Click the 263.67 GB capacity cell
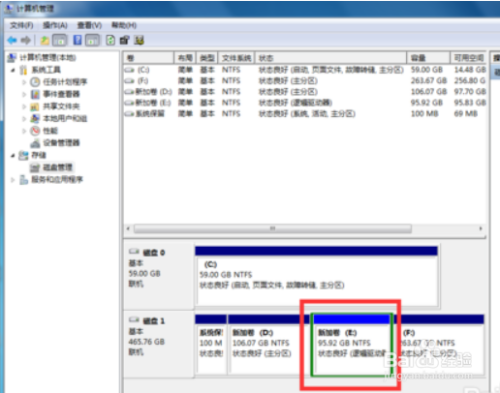500x393 pixels. (x=429, y=81)
